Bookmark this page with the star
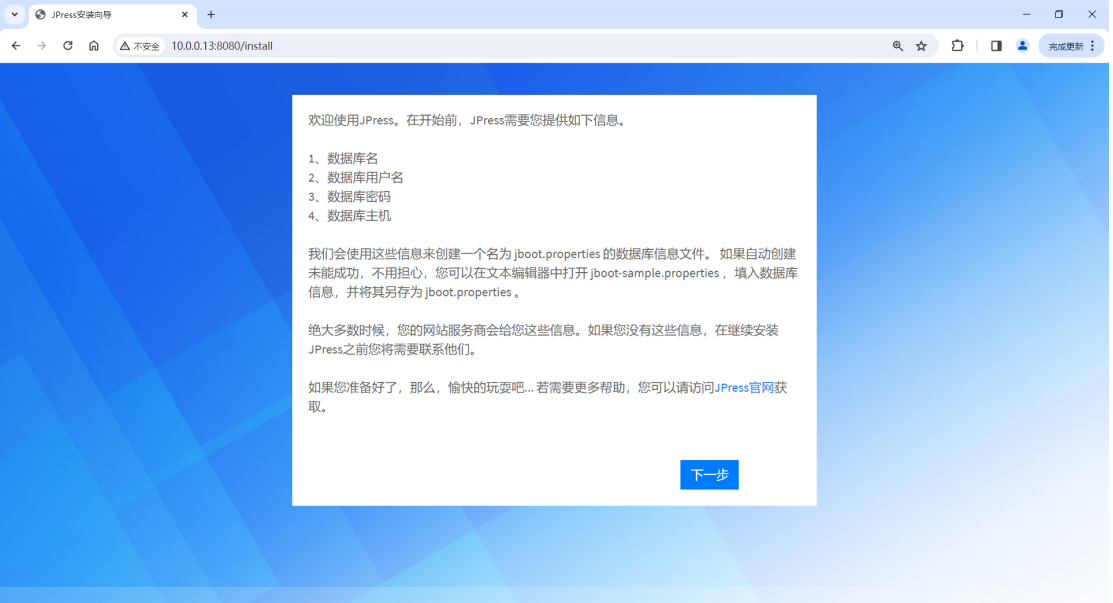 pyautogui.click(x=921, y=46)
